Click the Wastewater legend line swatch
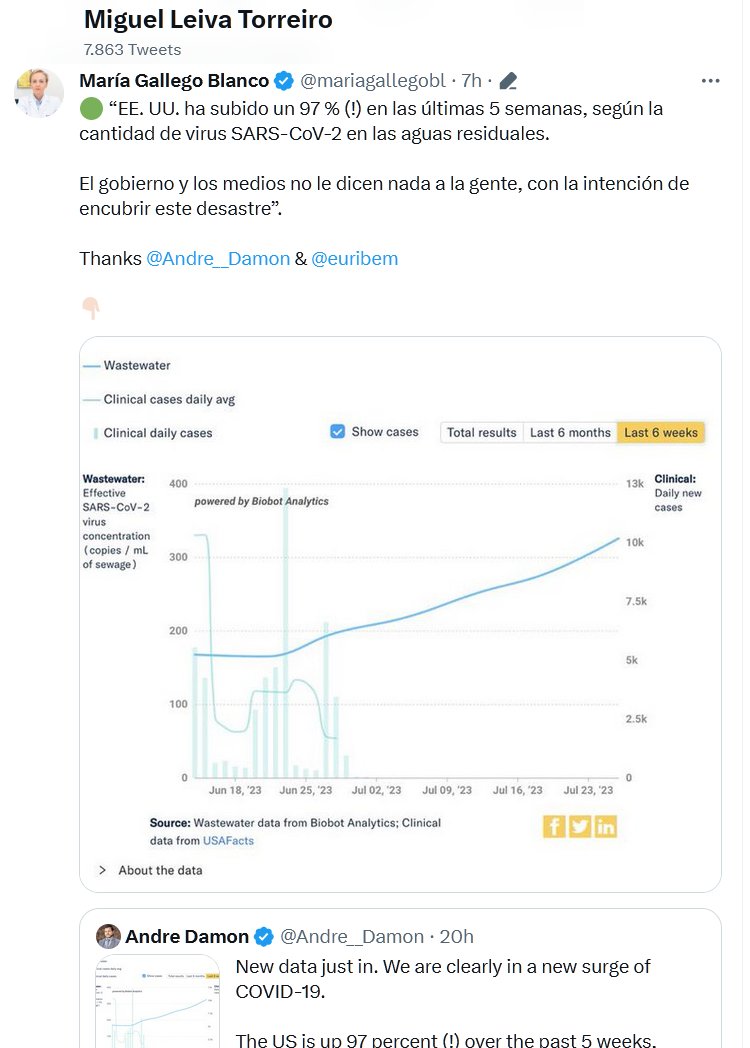The width and height of the screenshot is (750, 1048). coord(90,366)
